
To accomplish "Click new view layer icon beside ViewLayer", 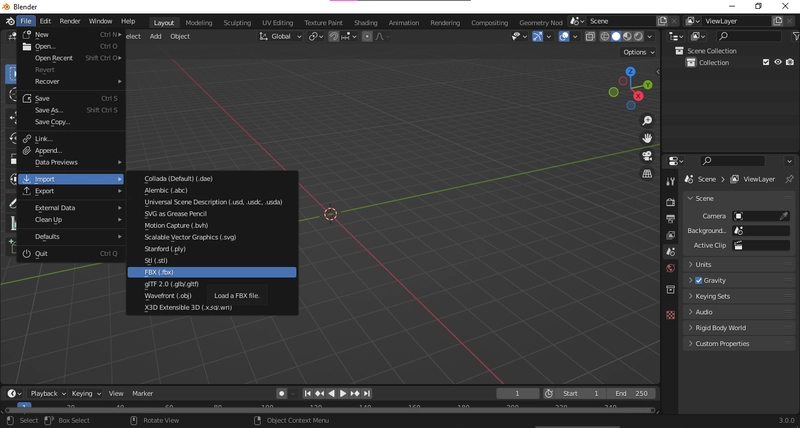I will 778,21.
